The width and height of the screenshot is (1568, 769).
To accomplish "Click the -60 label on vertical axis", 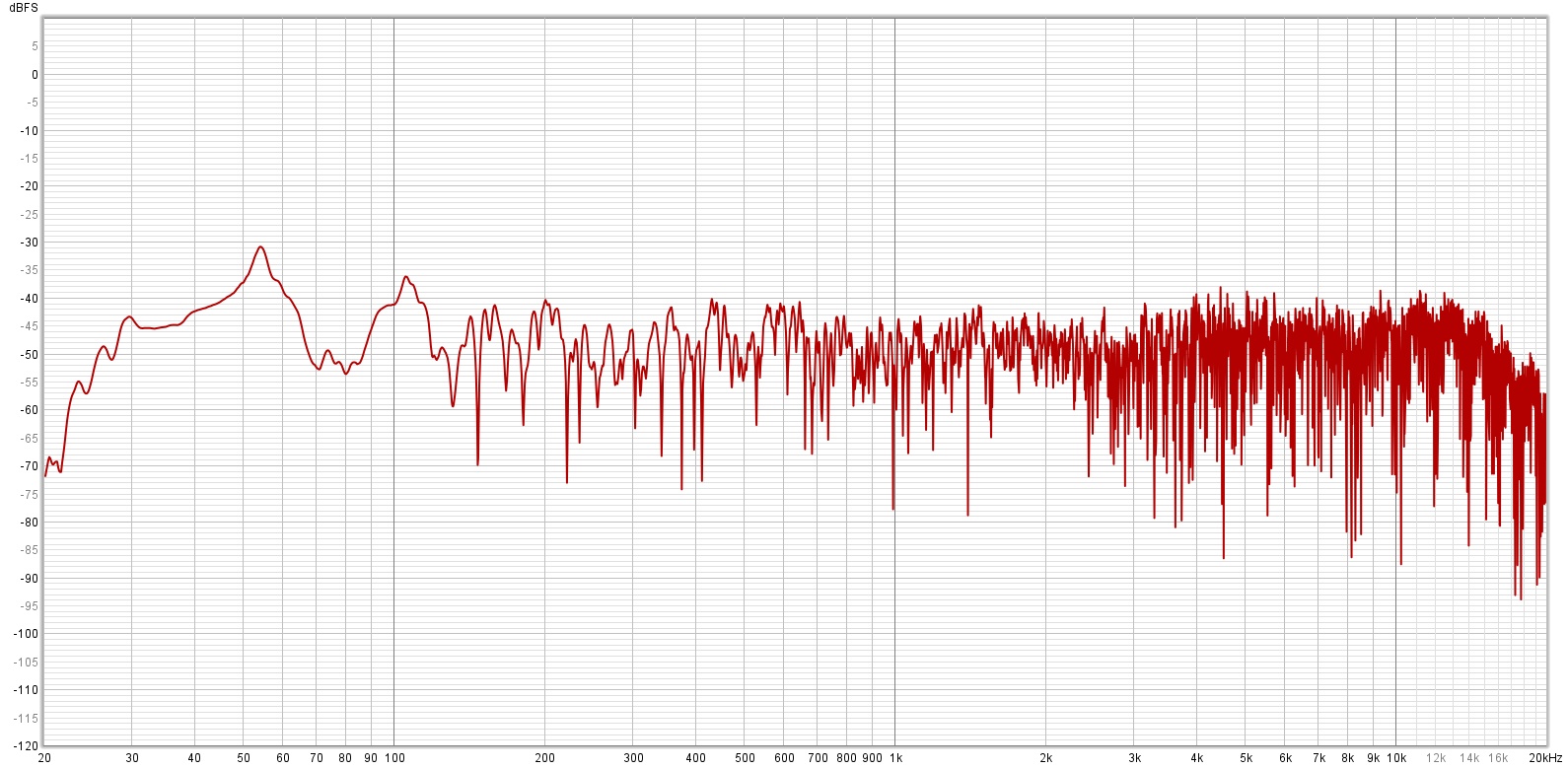I will (x=29, y=410).
